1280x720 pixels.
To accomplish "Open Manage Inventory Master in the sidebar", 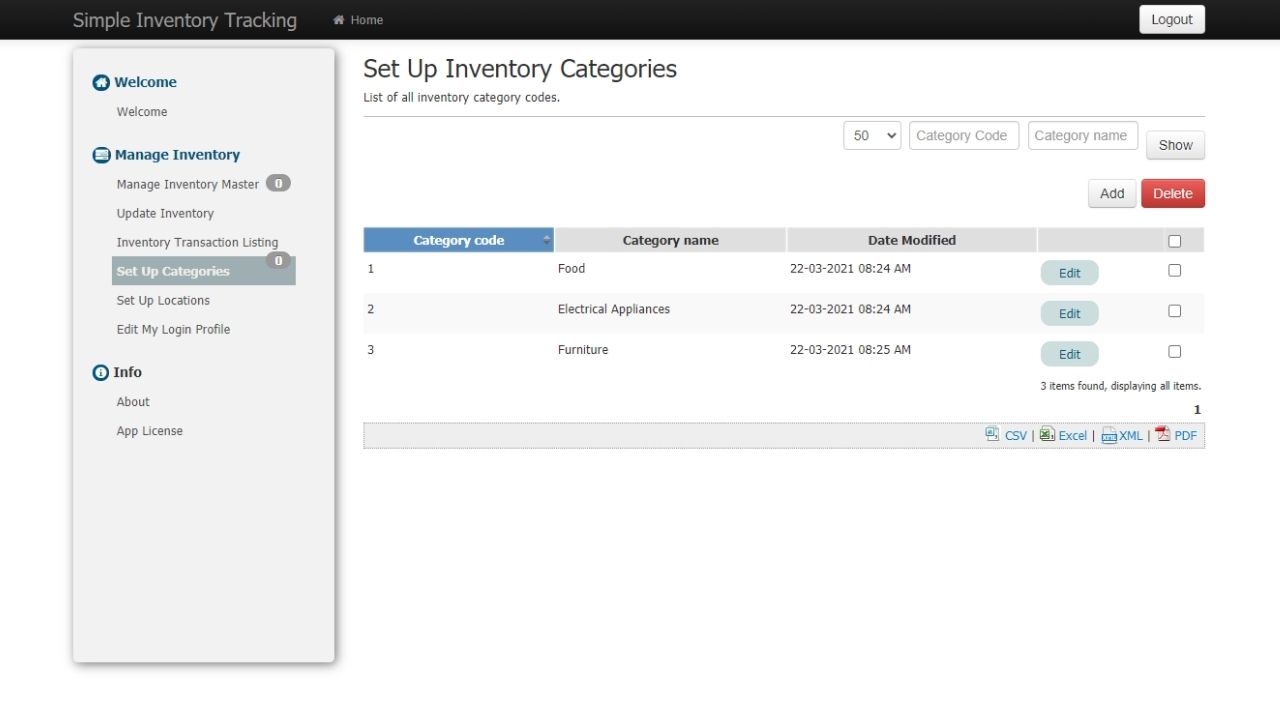I will (x=187, y=184).
